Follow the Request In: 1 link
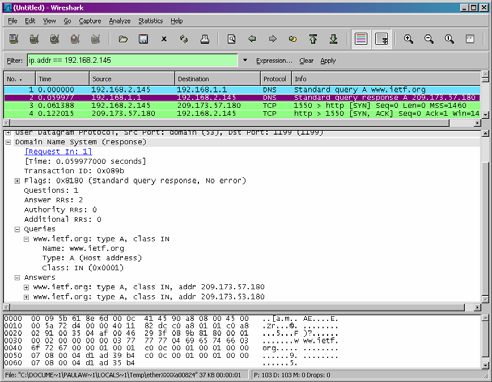This screenshot has height=382, width=492. tap(58, 152)
